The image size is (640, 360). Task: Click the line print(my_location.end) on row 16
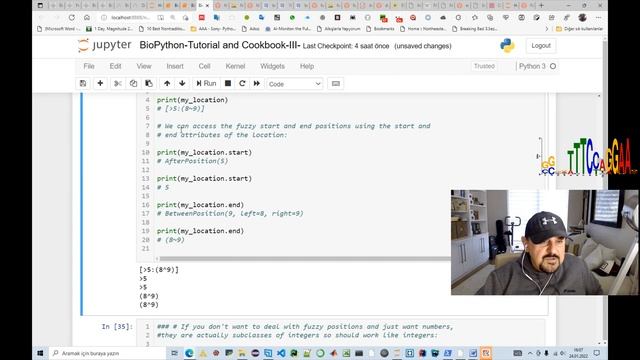pos(200,205)
